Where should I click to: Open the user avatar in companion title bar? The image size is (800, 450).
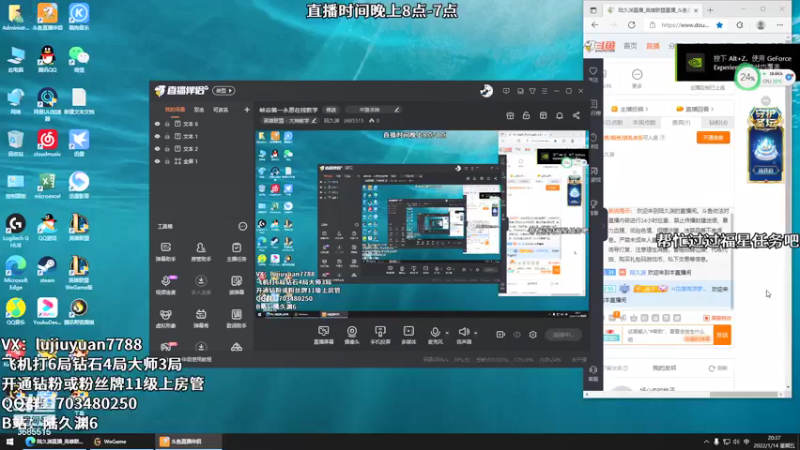(486, 91)
